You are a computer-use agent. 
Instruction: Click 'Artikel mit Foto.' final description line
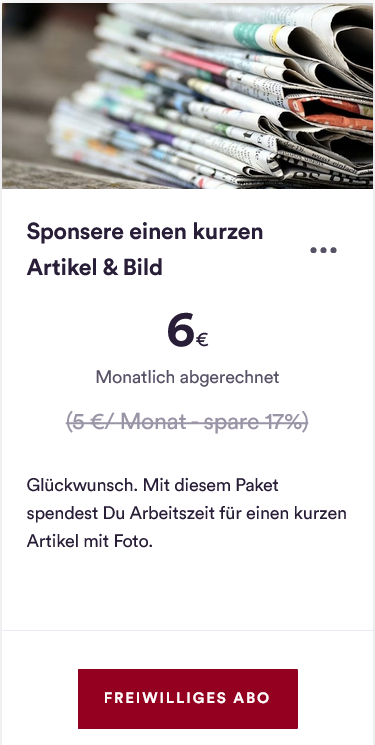90,542
